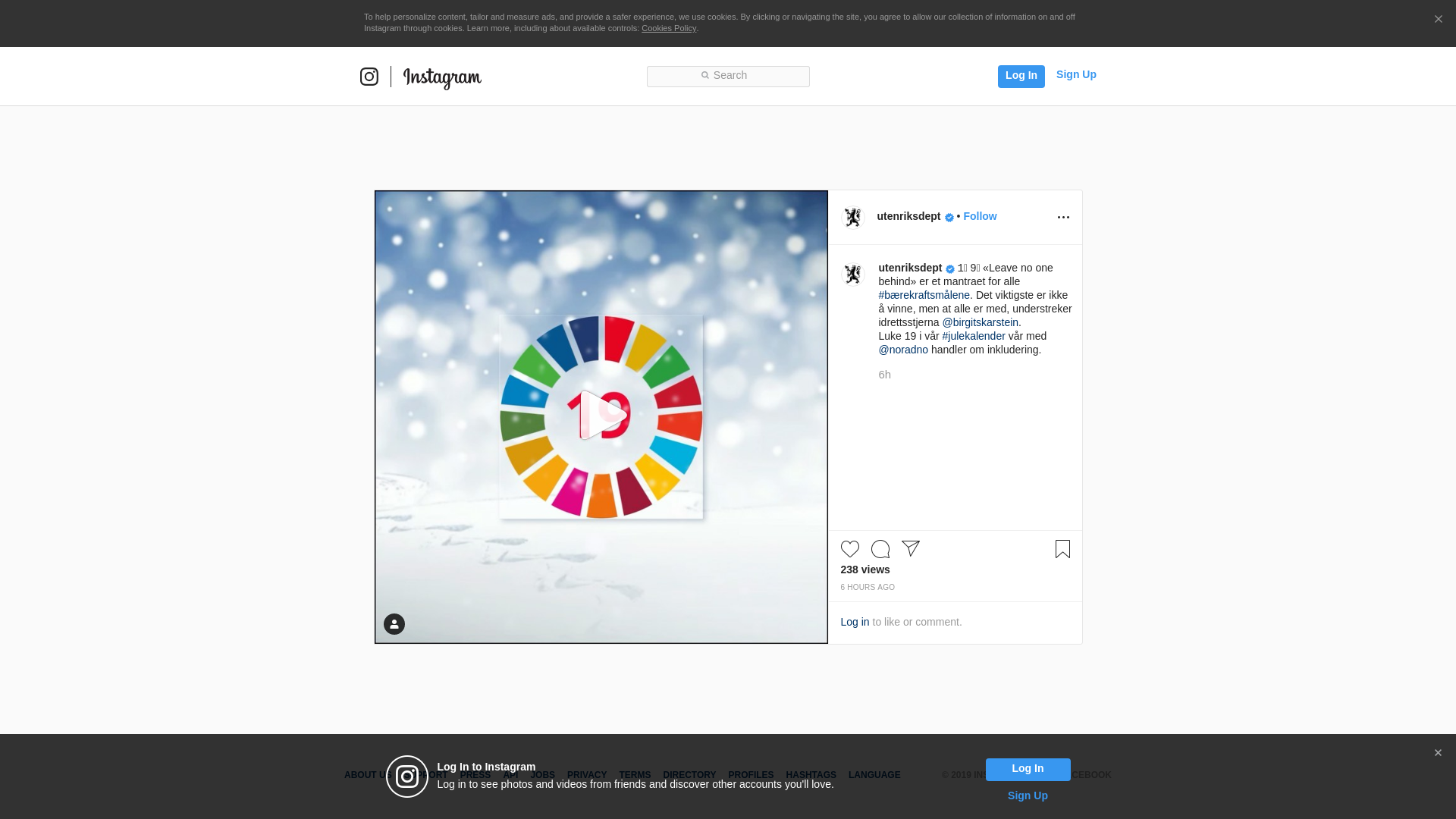Click the Search input field
This screenshot has width=1456, height=819.
pyautogui.click(x=728, y=76)
